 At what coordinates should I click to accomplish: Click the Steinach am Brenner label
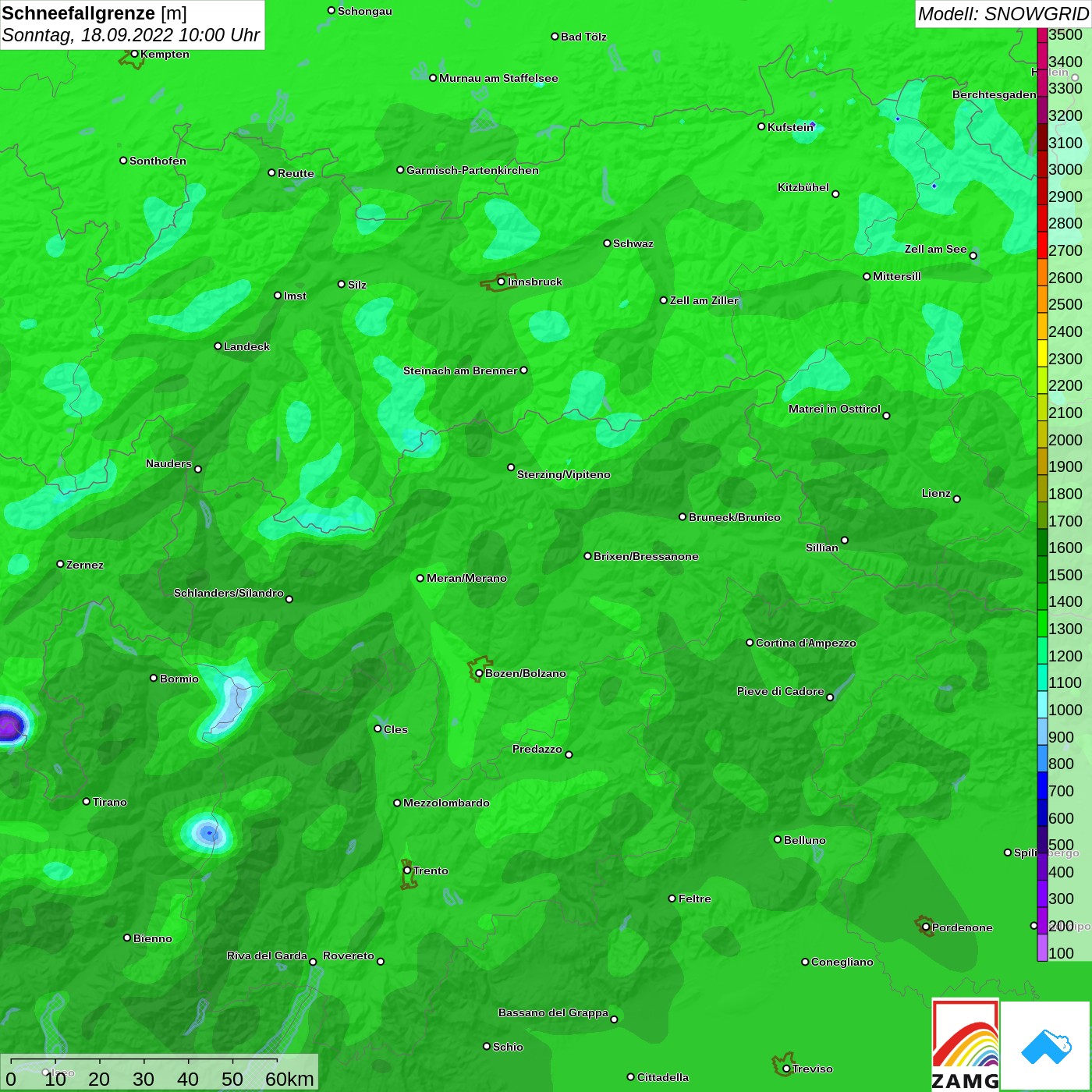coord(460,370)
